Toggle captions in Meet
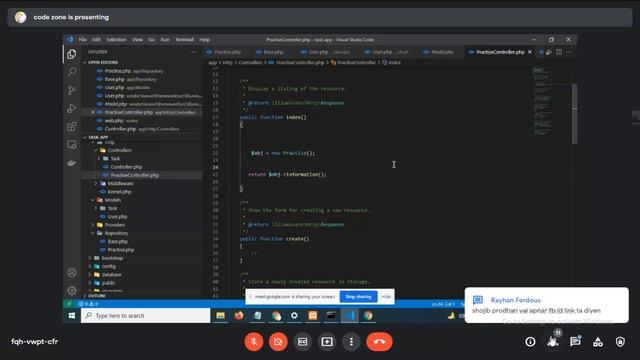Screen dimensions: 640x360 (x=302, y=342)
